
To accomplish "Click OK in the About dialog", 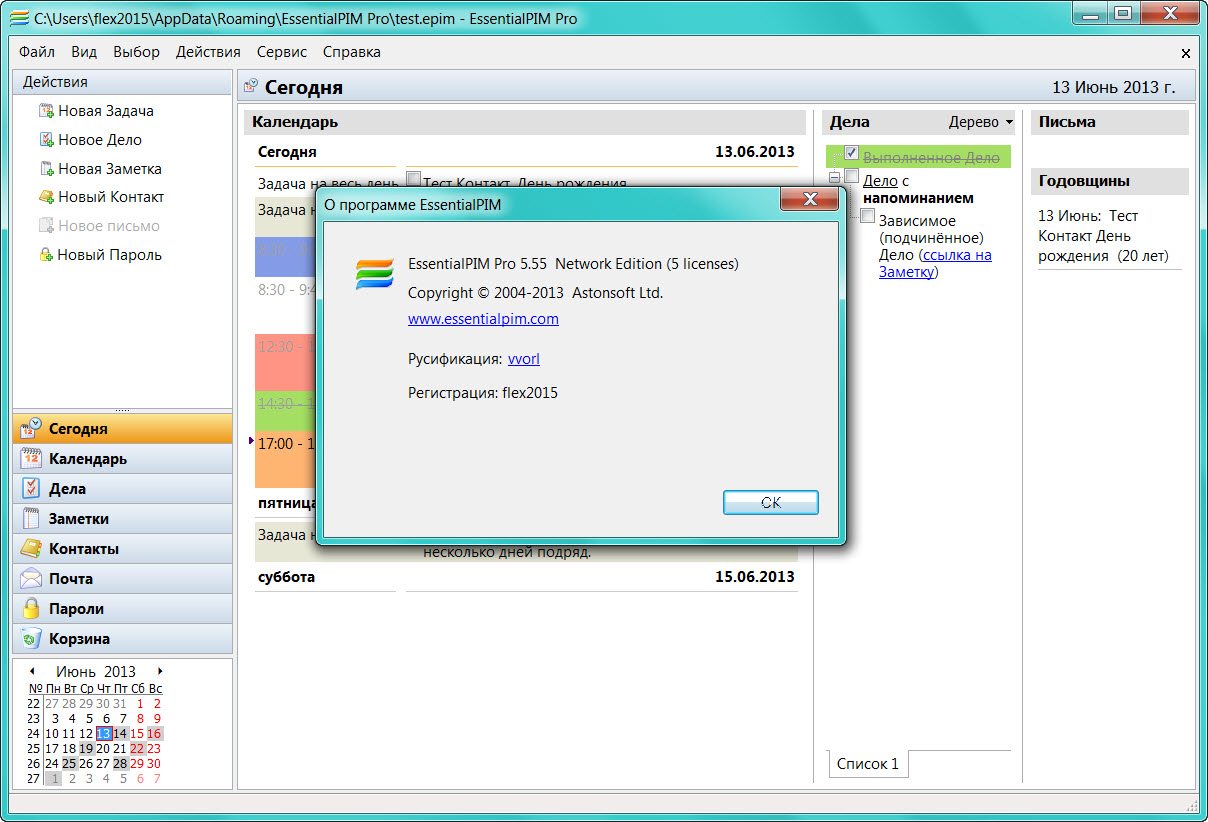I will pyautogui.click(x=771, y=502).
